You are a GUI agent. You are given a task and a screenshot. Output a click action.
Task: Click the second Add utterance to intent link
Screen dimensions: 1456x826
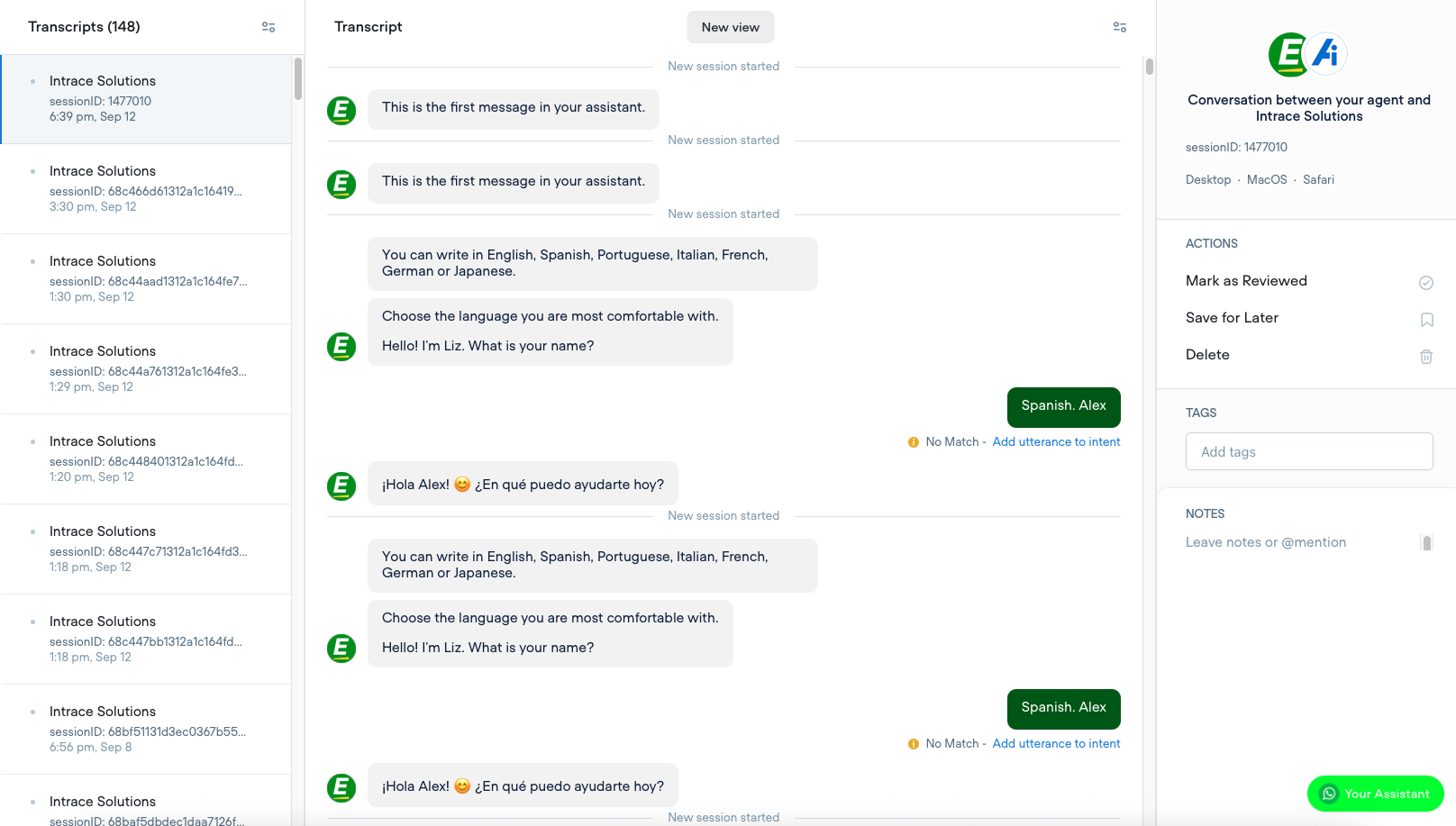(x=1056, y=744)
